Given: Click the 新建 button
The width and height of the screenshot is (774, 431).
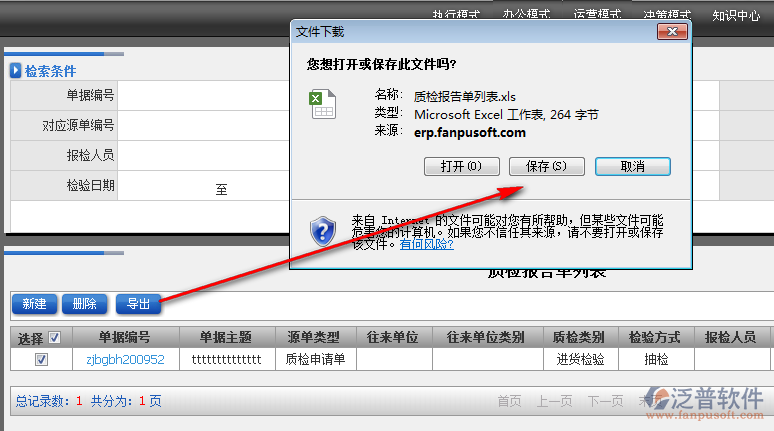Looking at the screenshot, I should (x=34, y=304).
